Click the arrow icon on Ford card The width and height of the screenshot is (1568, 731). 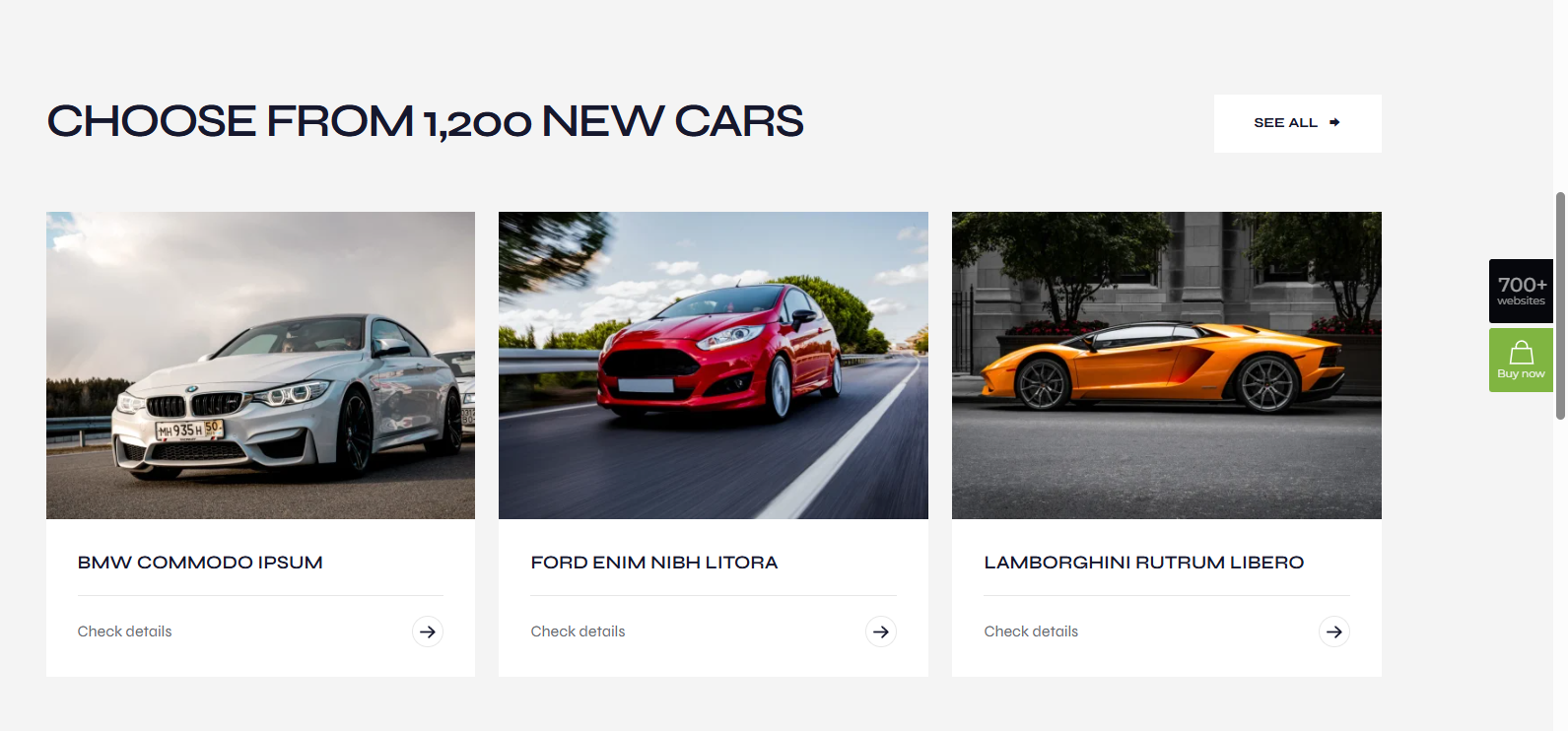tap(881, 631)
